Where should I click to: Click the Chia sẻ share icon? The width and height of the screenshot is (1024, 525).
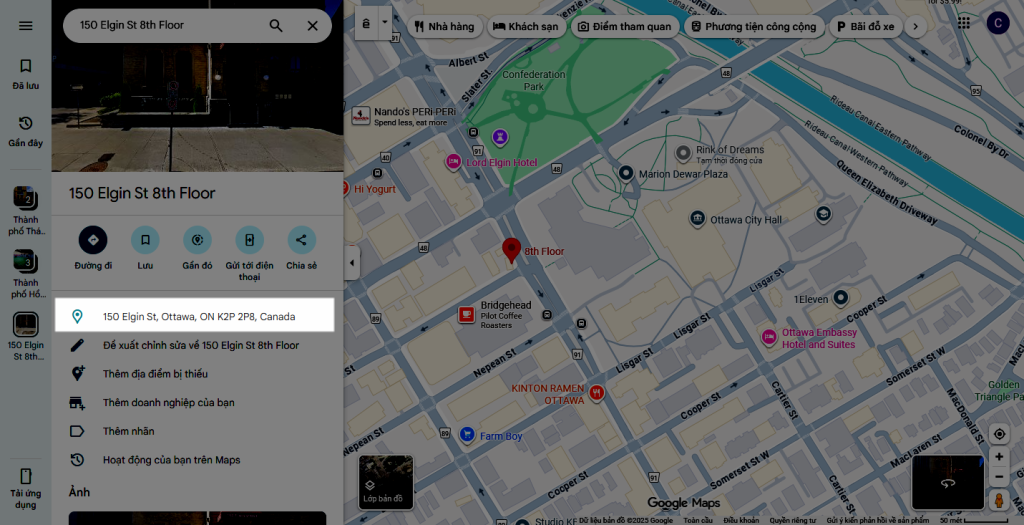pos(301,240)
